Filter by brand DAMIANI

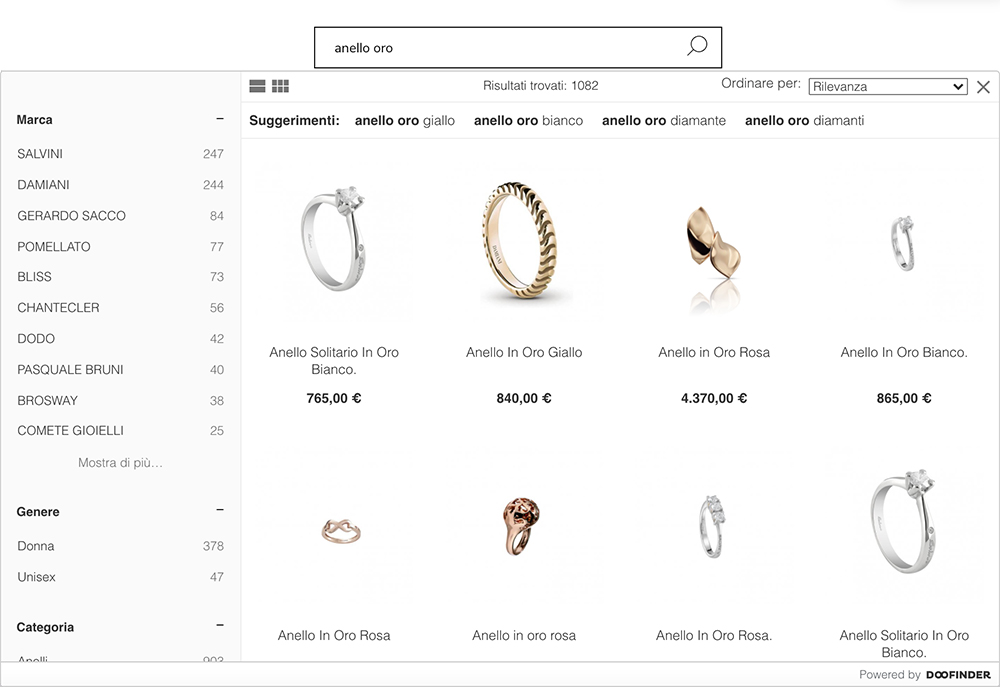click(121, 185)
